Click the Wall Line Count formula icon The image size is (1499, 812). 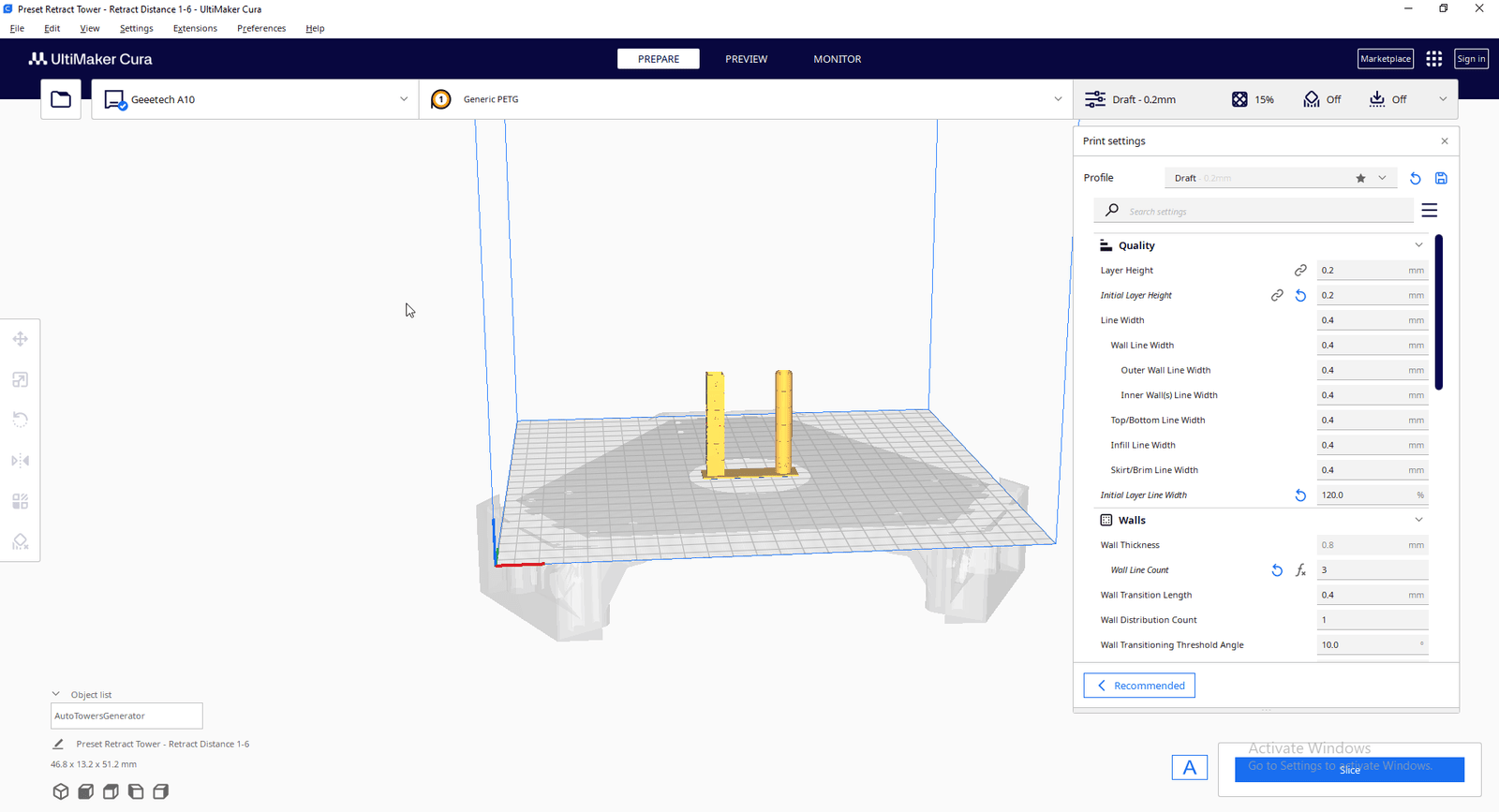click(x=1300, y=570)
